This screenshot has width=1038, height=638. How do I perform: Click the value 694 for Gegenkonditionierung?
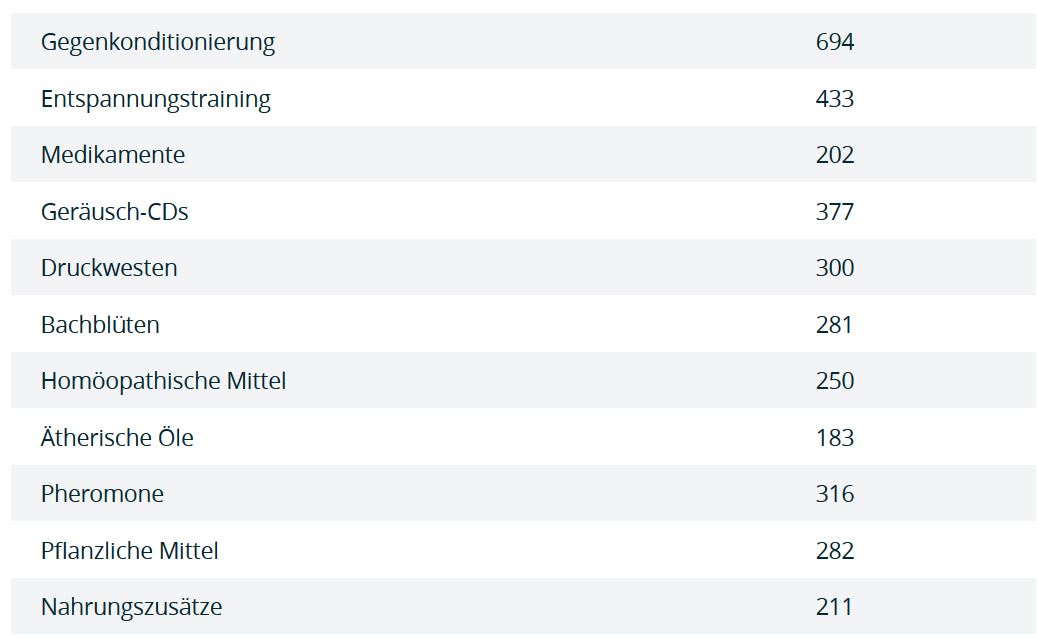835,42
